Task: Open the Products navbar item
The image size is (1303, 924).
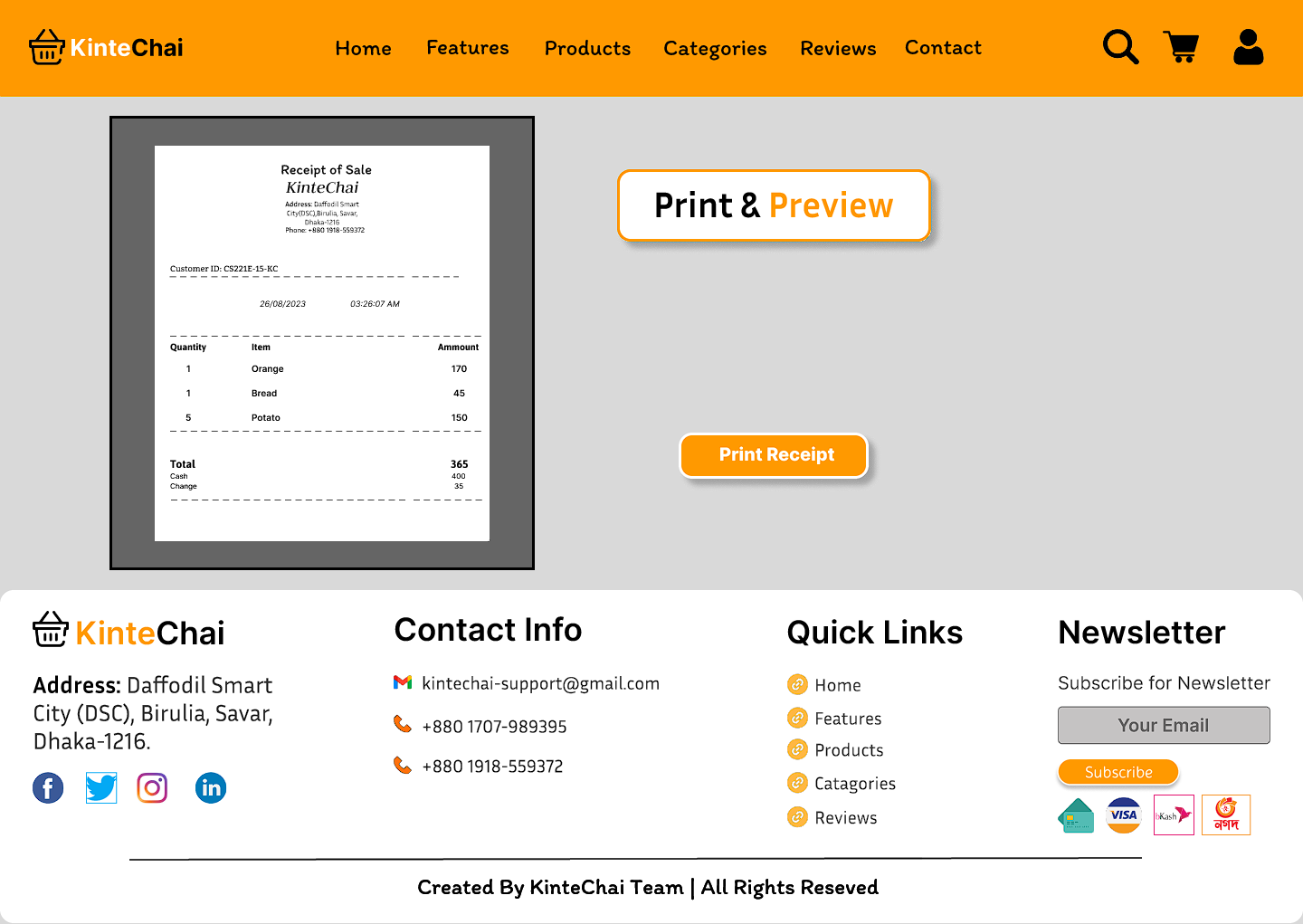Action: (587, 48)
